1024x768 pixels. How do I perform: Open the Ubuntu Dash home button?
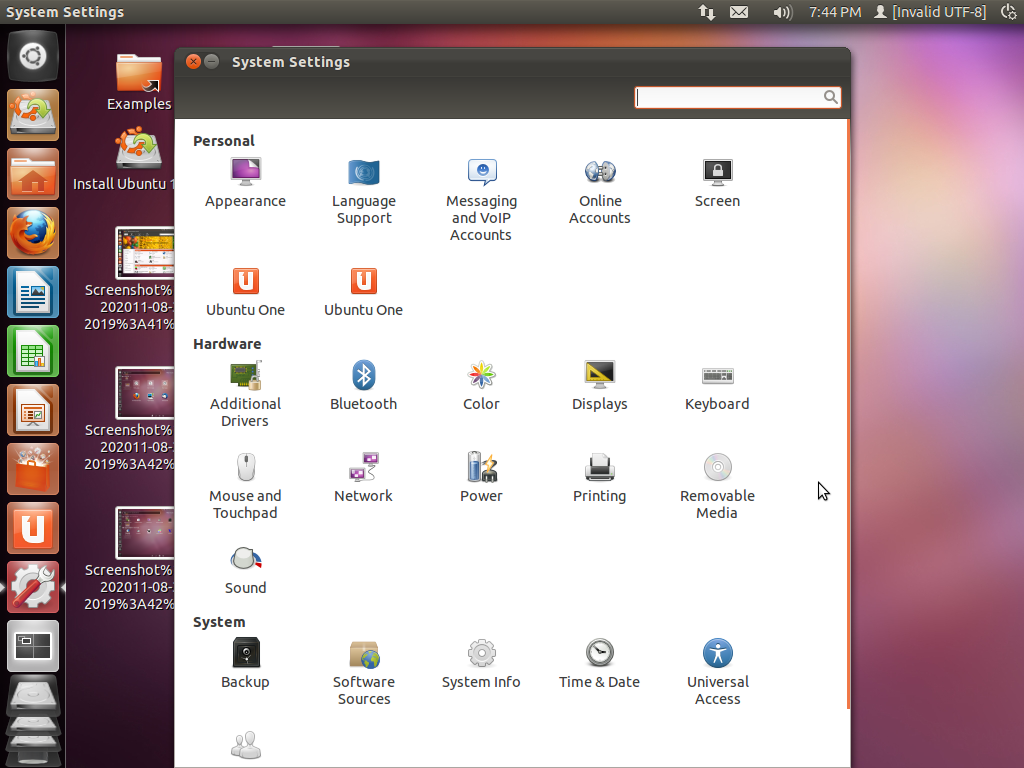[33, 56]
